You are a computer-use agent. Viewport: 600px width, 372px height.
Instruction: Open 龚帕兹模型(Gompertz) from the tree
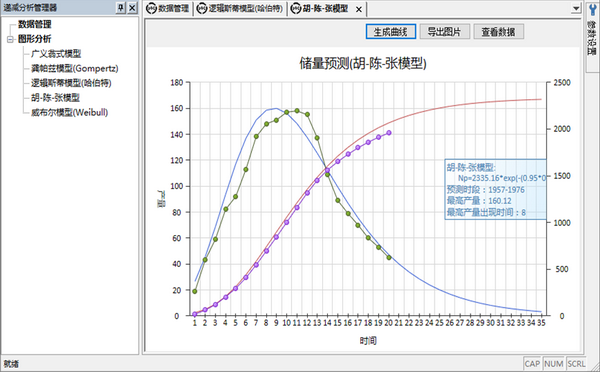click(x=75, y=68)
